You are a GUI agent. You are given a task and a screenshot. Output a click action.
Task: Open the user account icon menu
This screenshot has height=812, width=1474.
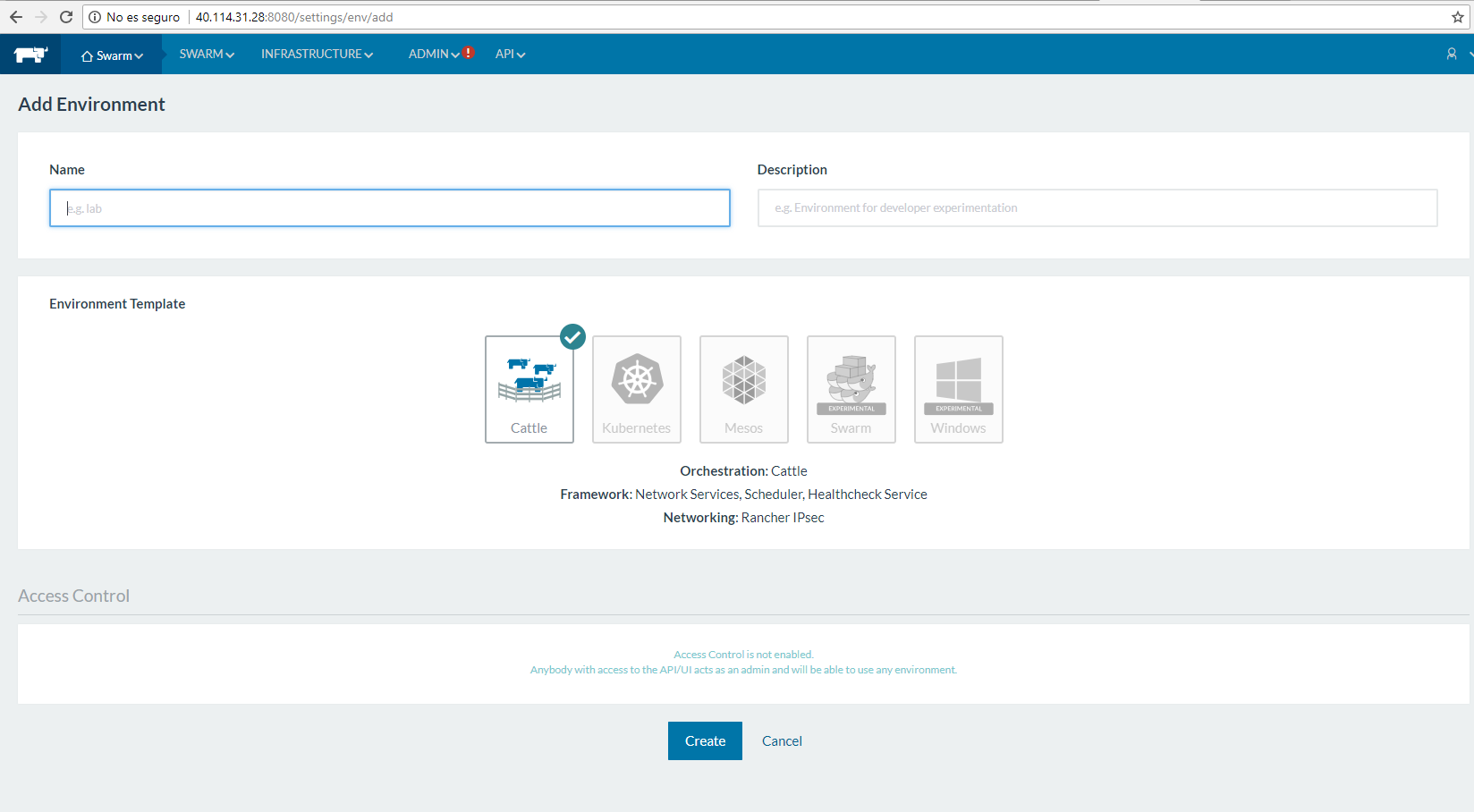coord(1452,54)
